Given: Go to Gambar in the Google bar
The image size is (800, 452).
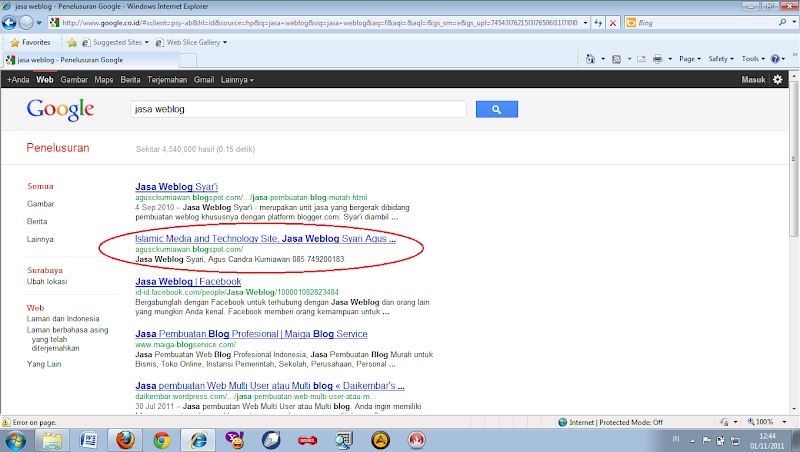Looking at the screenshot, I should point(74,80).
